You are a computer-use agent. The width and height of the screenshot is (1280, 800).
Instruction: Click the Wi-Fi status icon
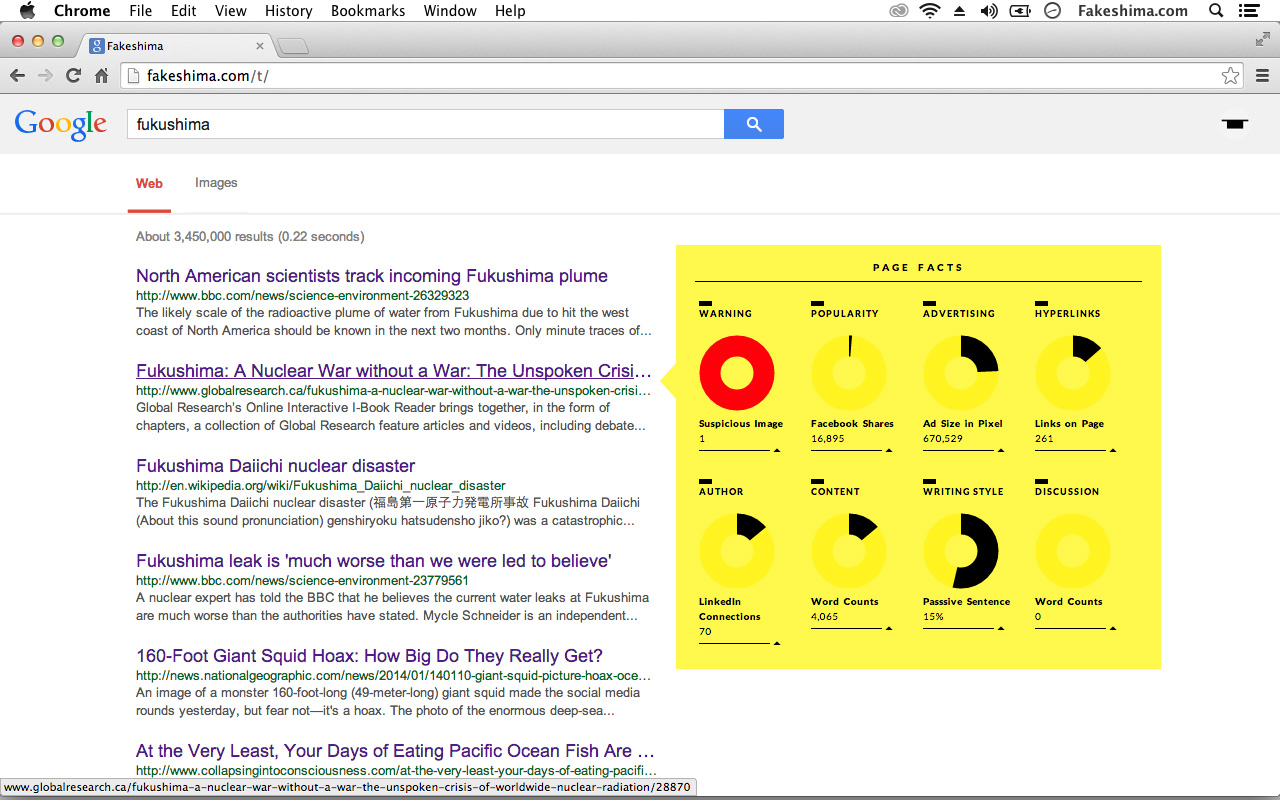click(930, 11)
